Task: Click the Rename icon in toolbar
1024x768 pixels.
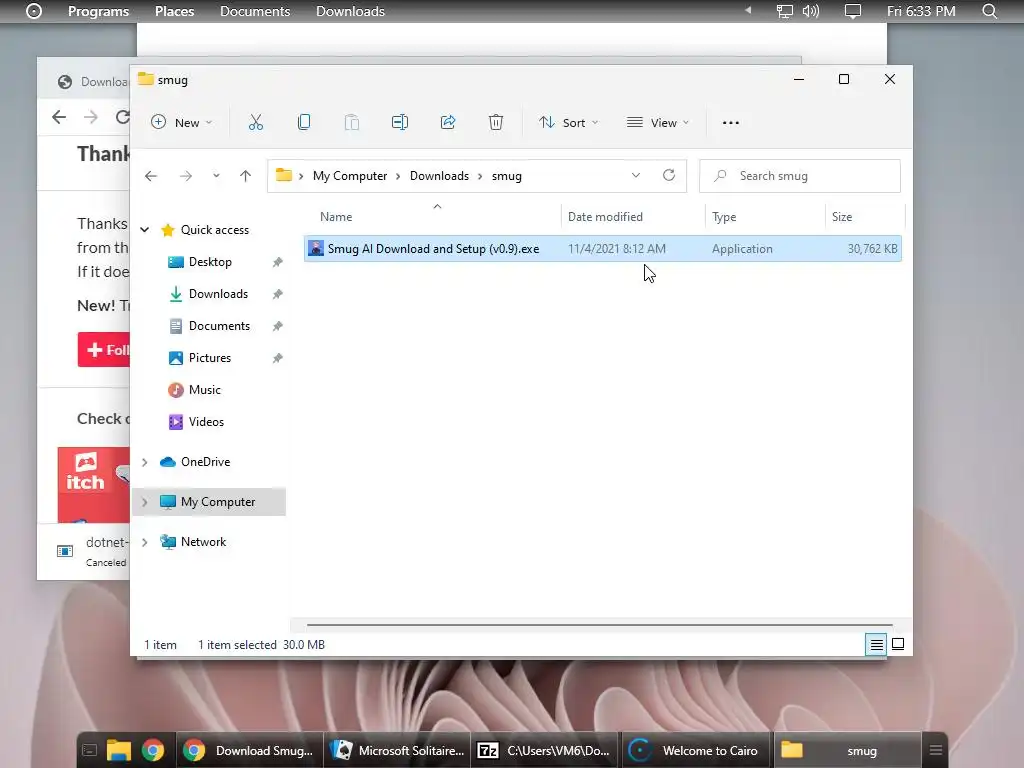Action: (400, 122)
